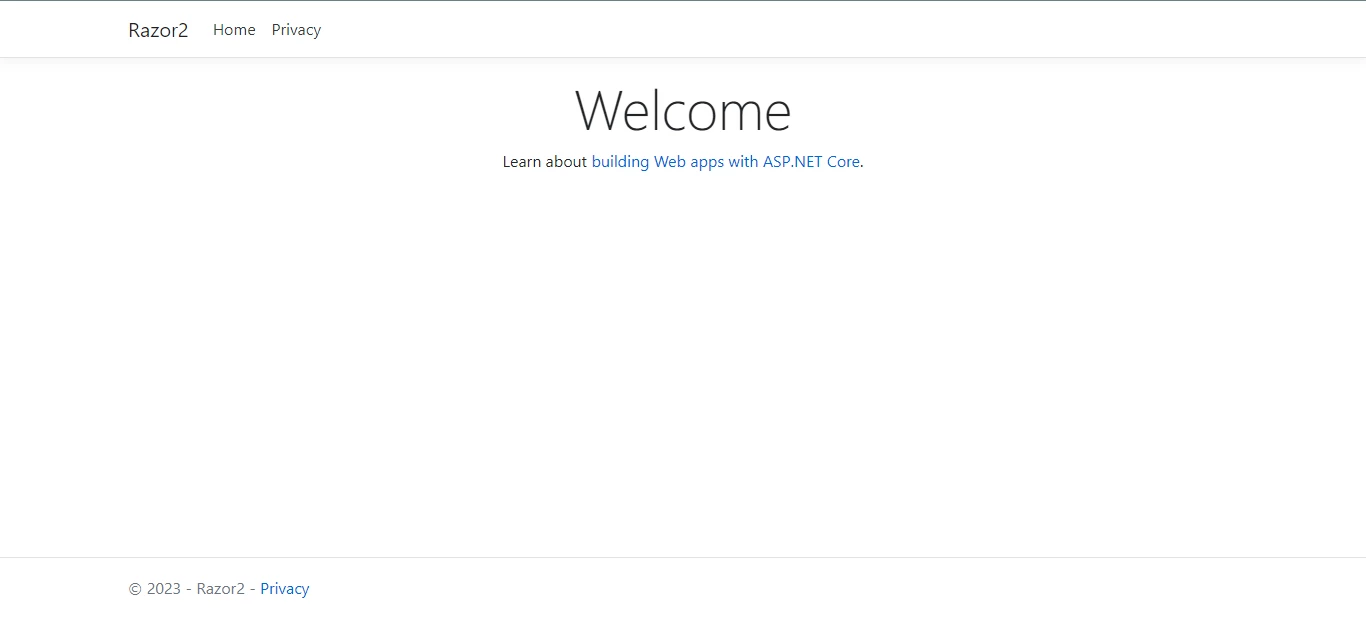Open the Home page from navbar
Screen dimensions: 1366x618
[234, 30]
